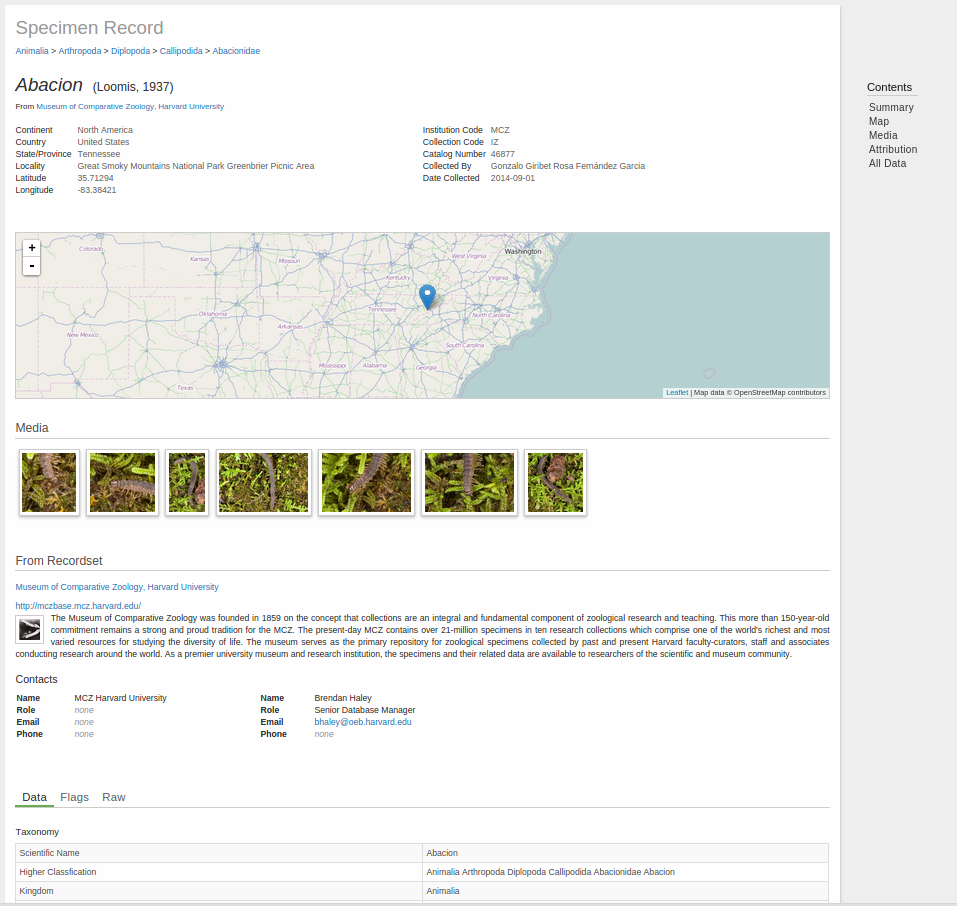View the last media thumbnail
Viewport: 957px width, 906px height.
(x=555, y=482)
